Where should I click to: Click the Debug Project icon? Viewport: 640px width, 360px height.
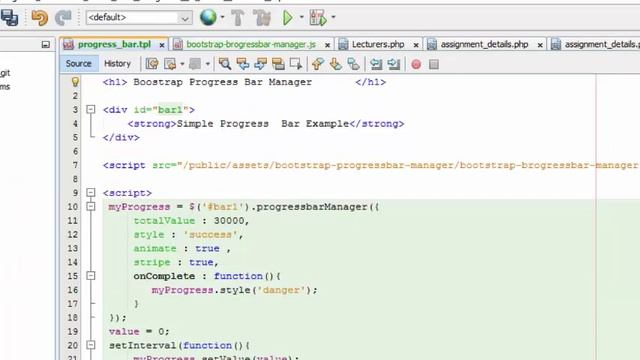click(318, 18)
